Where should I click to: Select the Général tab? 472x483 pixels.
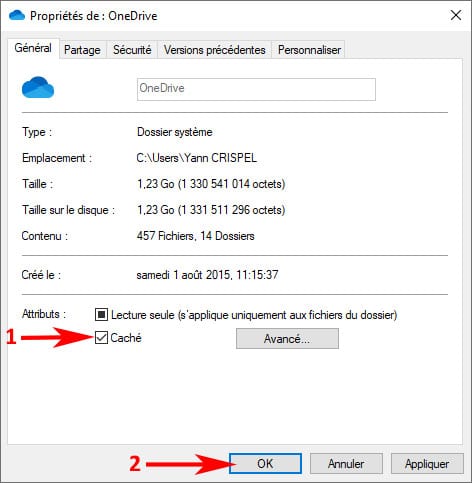33,48
